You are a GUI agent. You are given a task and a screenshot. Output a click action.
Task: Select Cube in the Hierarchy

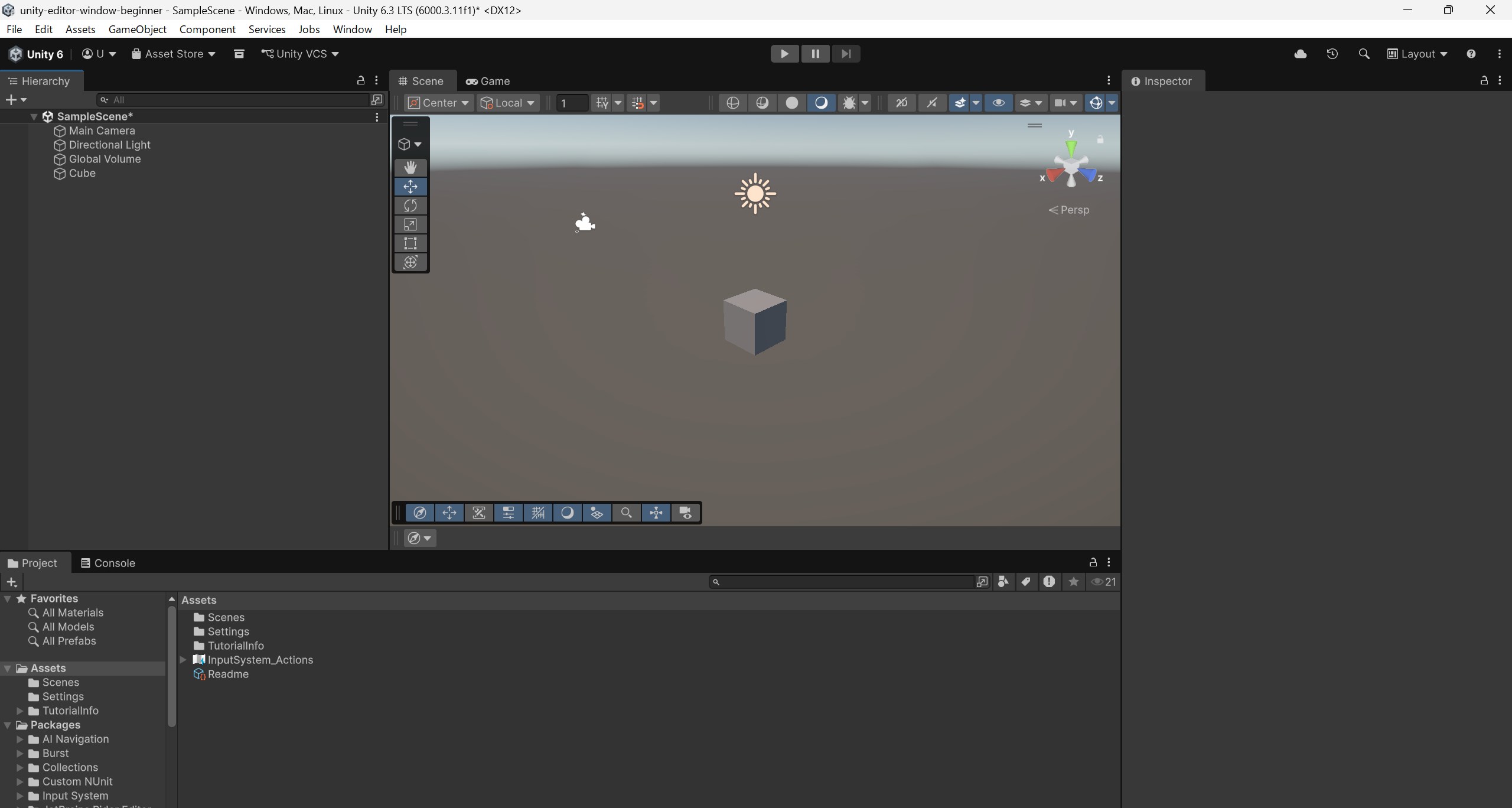click(x=82, y=173)
